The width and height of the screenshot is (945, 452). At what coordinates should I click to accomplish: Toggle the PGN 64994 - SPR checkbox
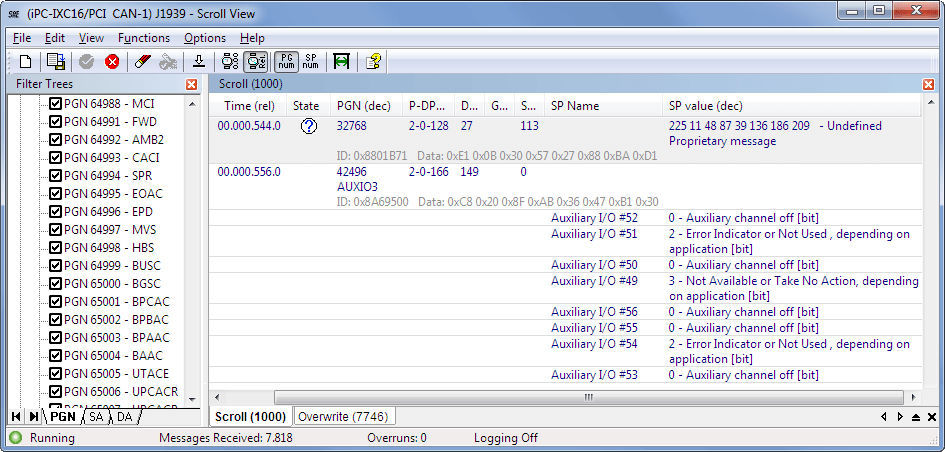56,176
